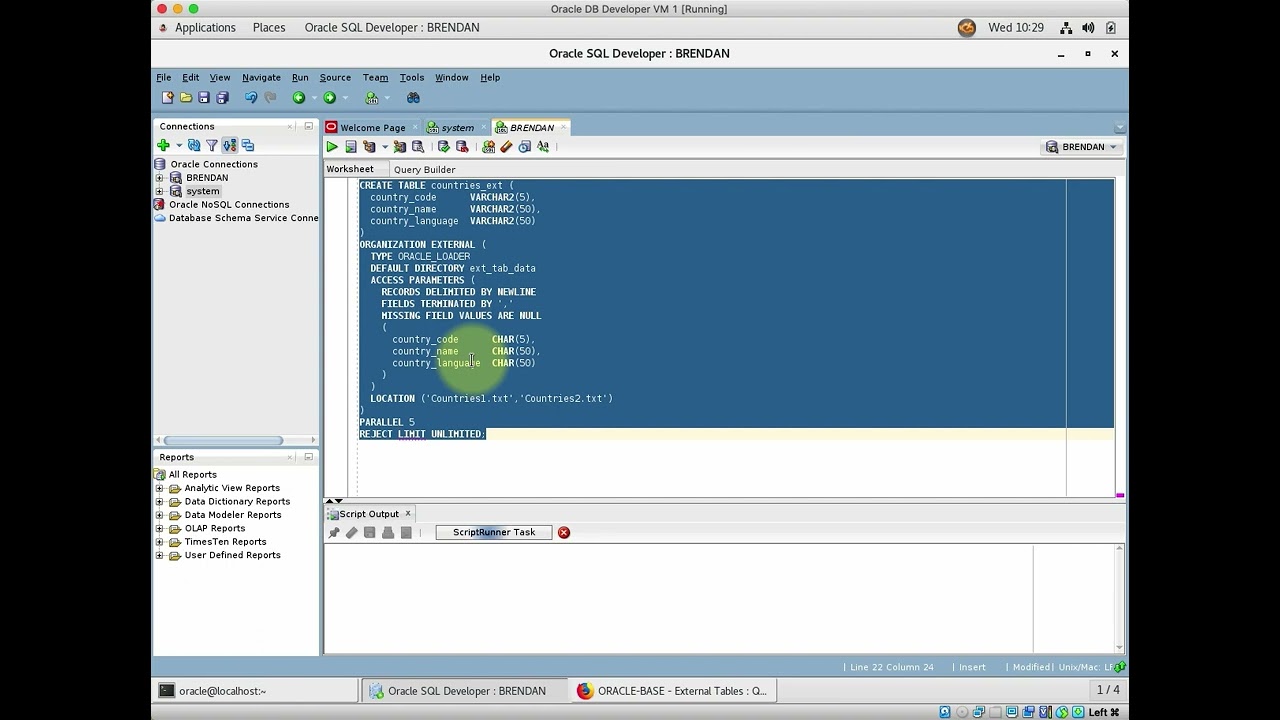The image size is (1280, 720).
Task: Run the statement with green play button
Action: tap(332, 147)
